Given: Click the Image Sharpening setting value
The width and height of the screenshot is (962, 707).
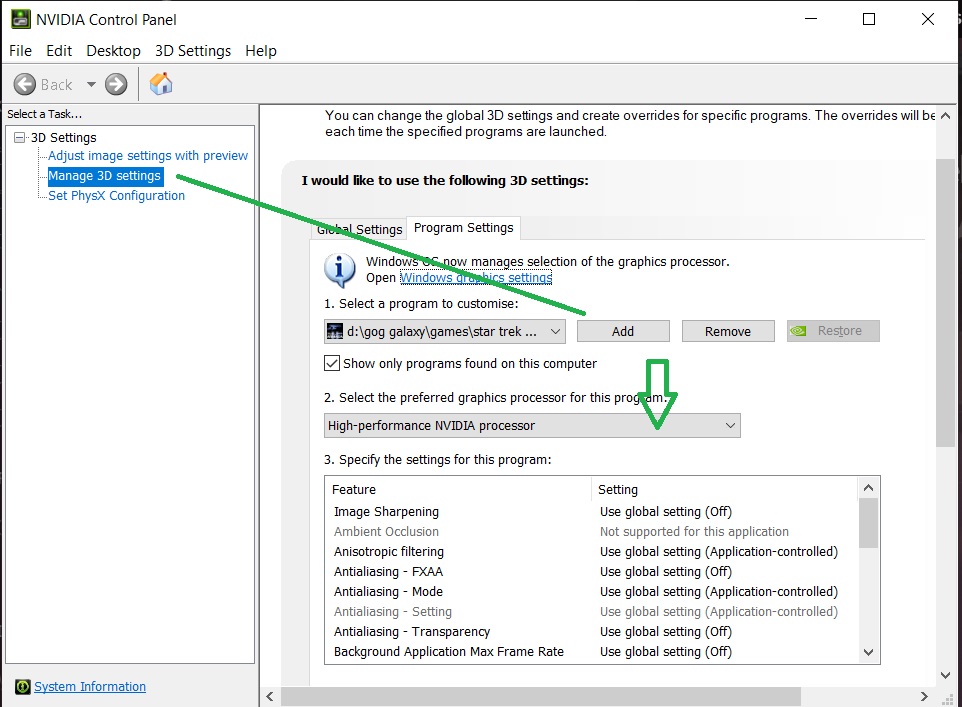Looking at the screenshot, I should (666, 512).
